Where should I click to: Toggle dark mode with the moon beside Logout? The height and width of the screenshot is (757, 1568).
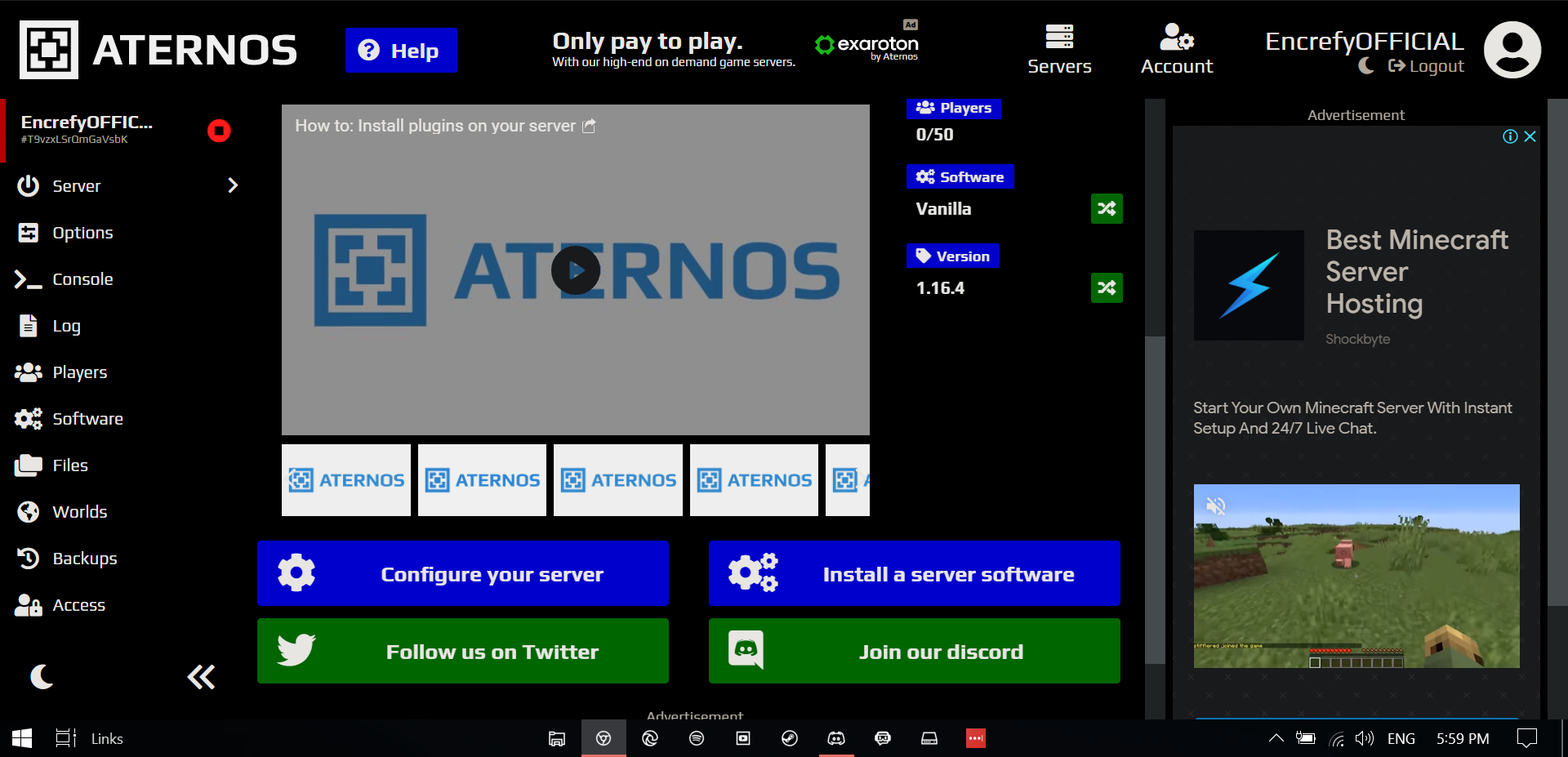click(1366, 66)
